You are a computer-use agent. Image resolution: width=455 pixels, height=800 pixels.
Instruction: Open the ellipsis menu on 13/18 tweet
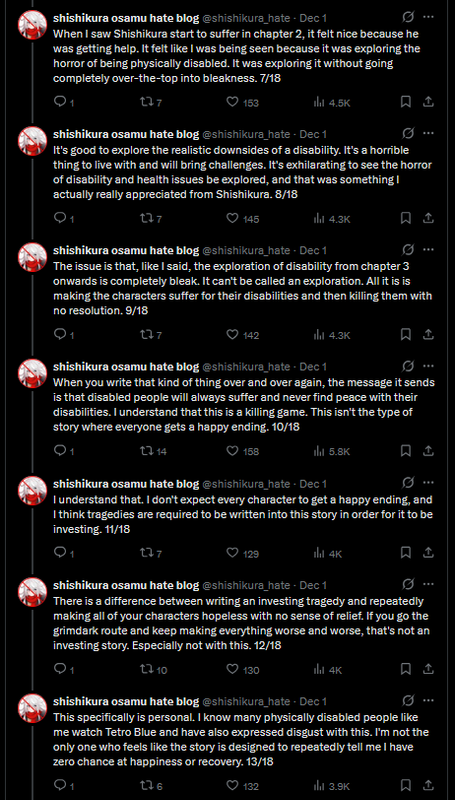click(x=429, y=702)
